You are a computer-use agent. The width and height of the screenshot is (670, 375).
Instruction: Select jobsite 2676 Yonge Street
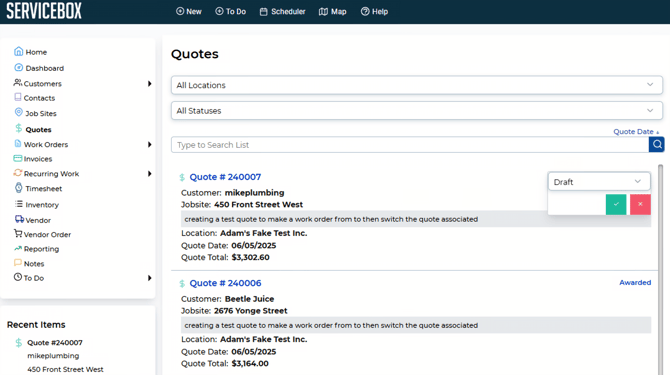tap(251, 311)
